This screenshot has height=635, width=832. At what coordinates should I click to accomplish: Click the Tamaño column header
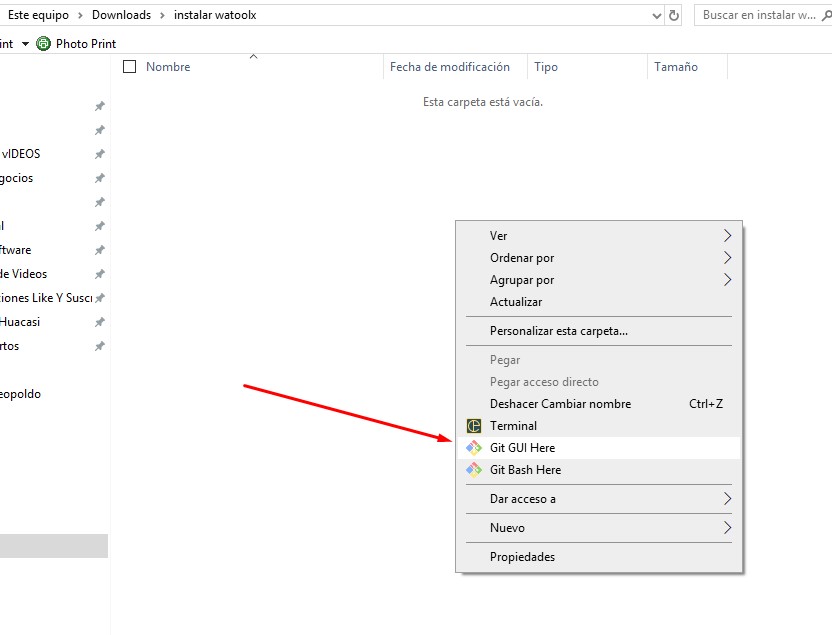coord(676,67)
